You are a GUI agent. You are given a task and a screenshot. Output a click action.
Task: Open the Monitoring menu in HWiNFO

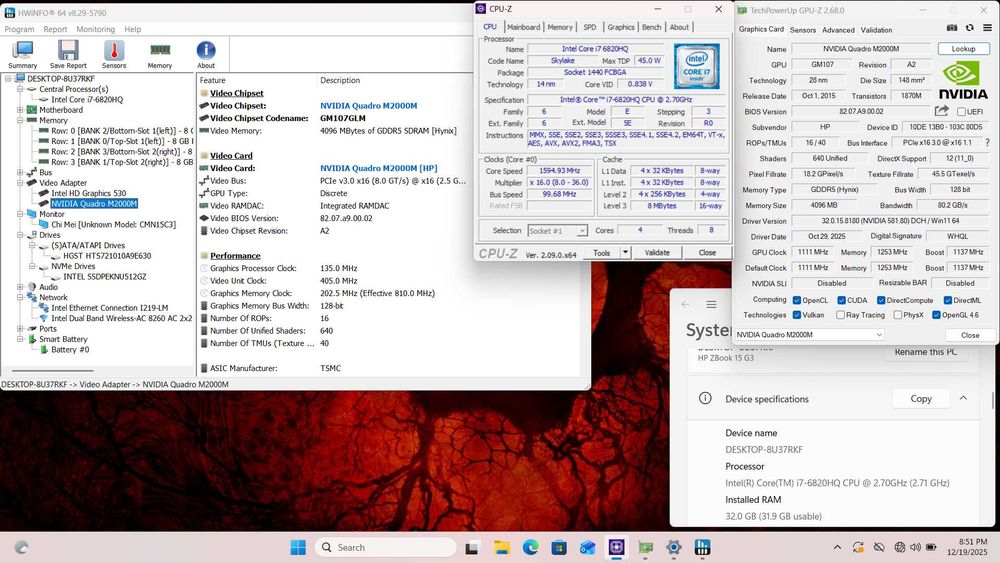pos(96,29)
